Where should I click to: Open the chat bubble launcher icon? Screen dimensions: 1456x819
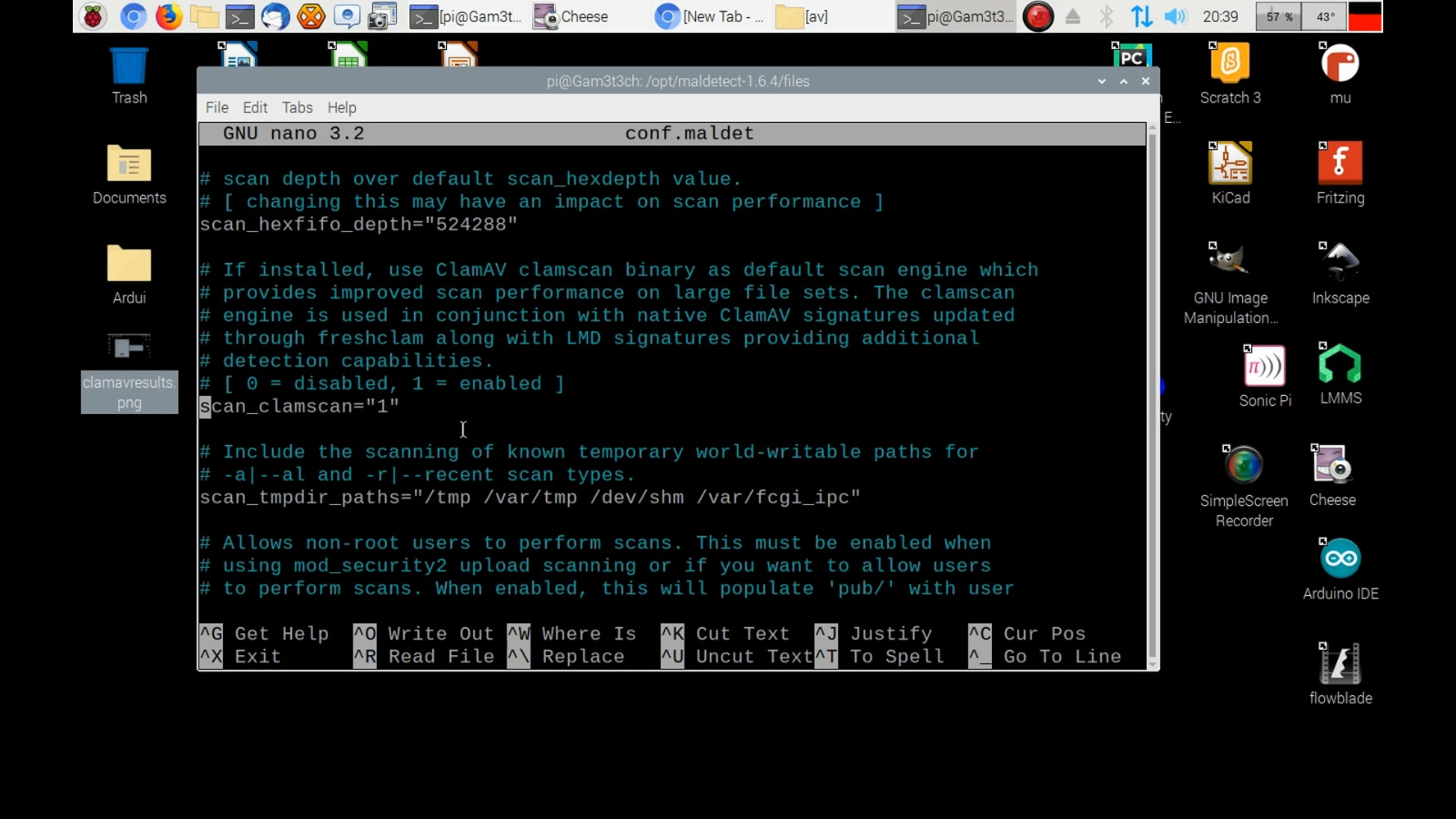[347, 16]
